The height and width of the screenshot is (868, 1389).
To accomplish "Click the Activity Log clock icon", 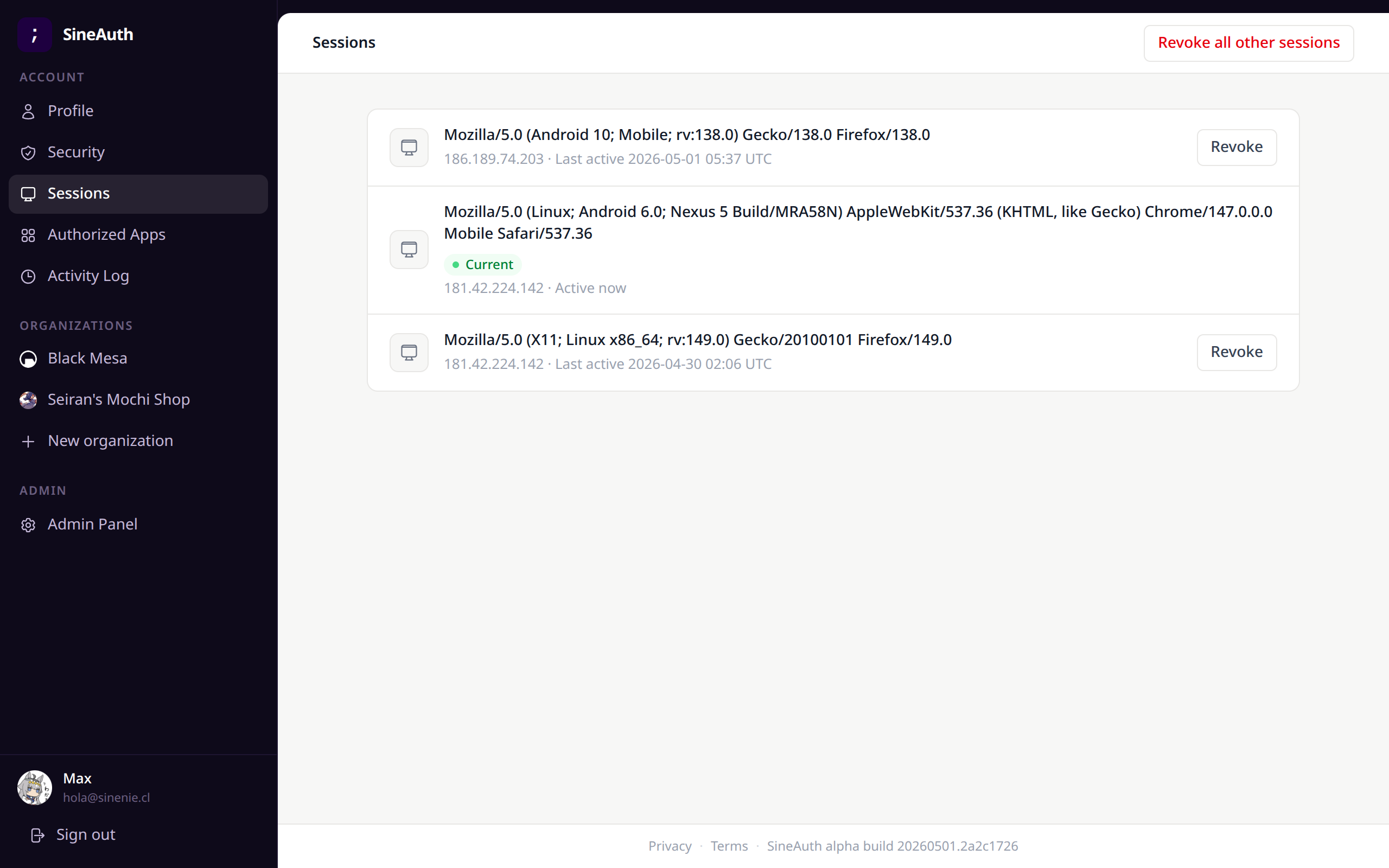I will point(28,277).
